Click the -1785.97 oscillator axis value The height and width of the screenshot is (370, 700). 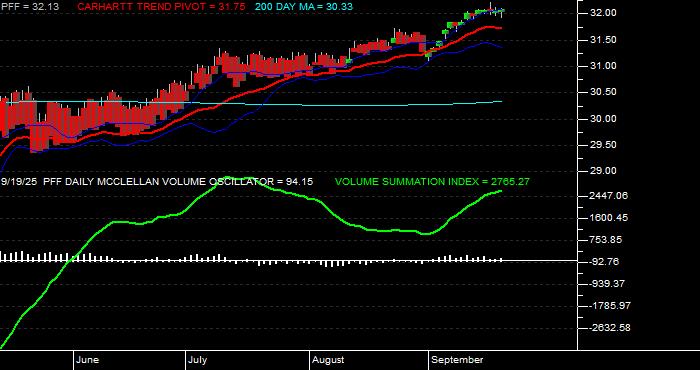coord(609,306)
